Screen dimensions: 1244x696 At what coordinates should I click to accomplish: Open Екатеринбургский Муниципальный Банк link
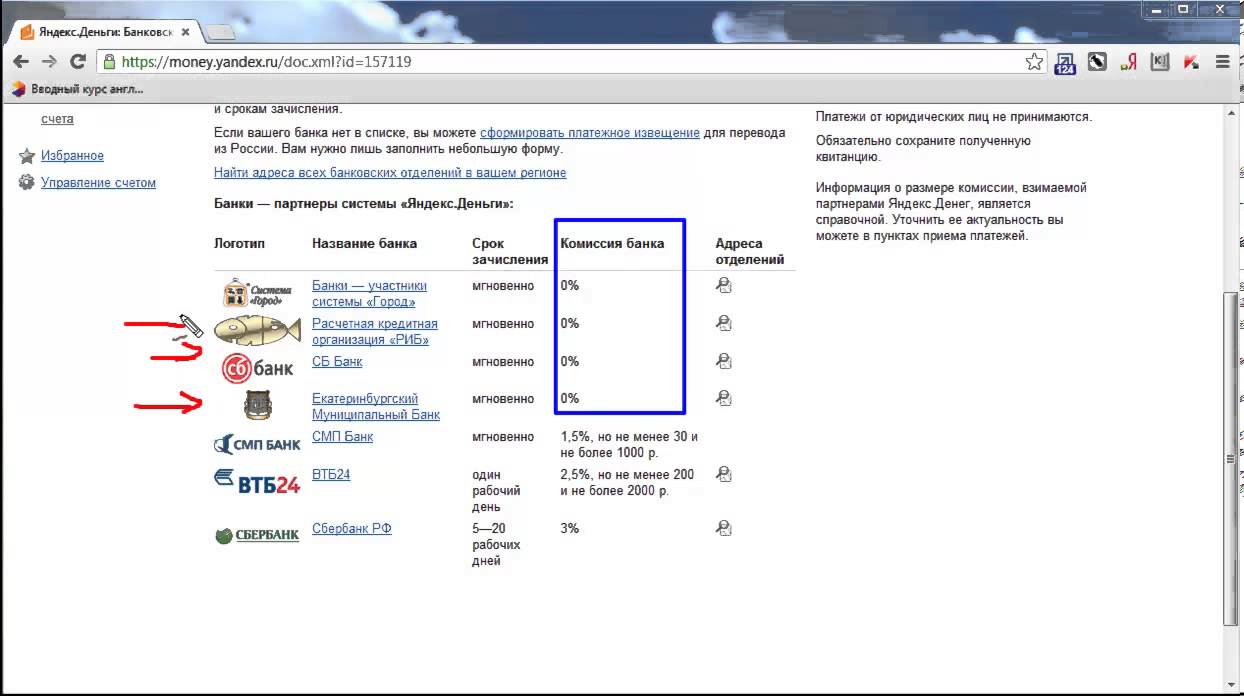376,407
